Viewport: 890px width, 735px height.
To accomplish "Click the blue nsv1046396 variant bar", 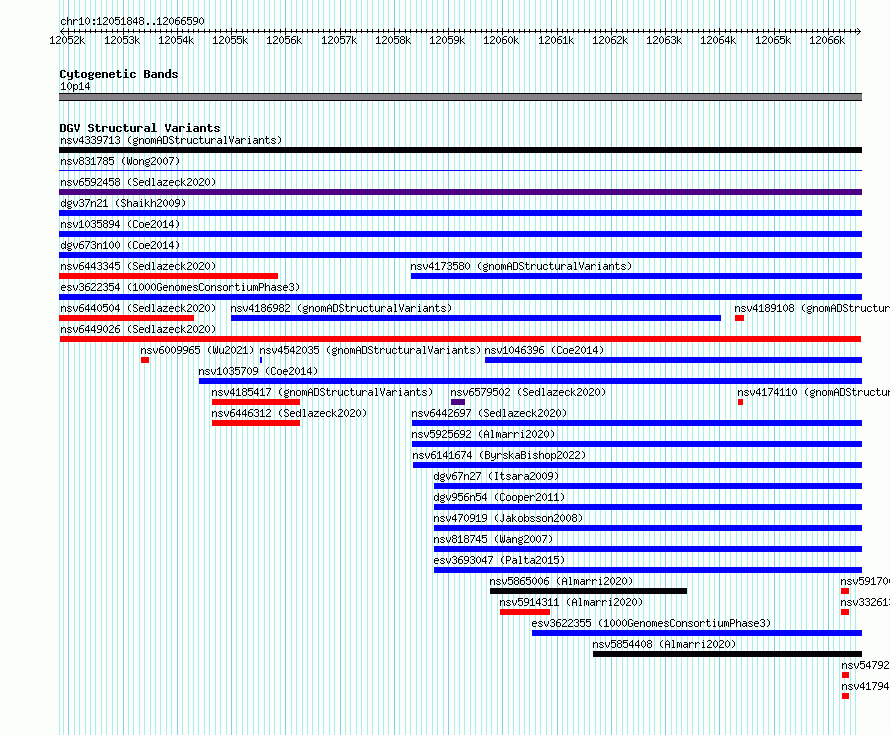I will tap(674, 360).
